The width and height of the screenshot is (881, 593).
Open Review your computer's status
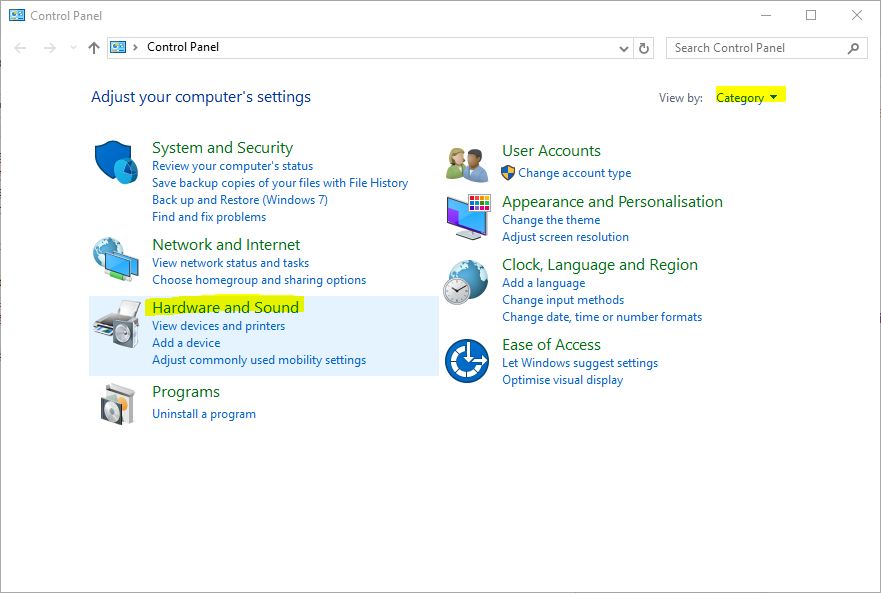[233, 166]
